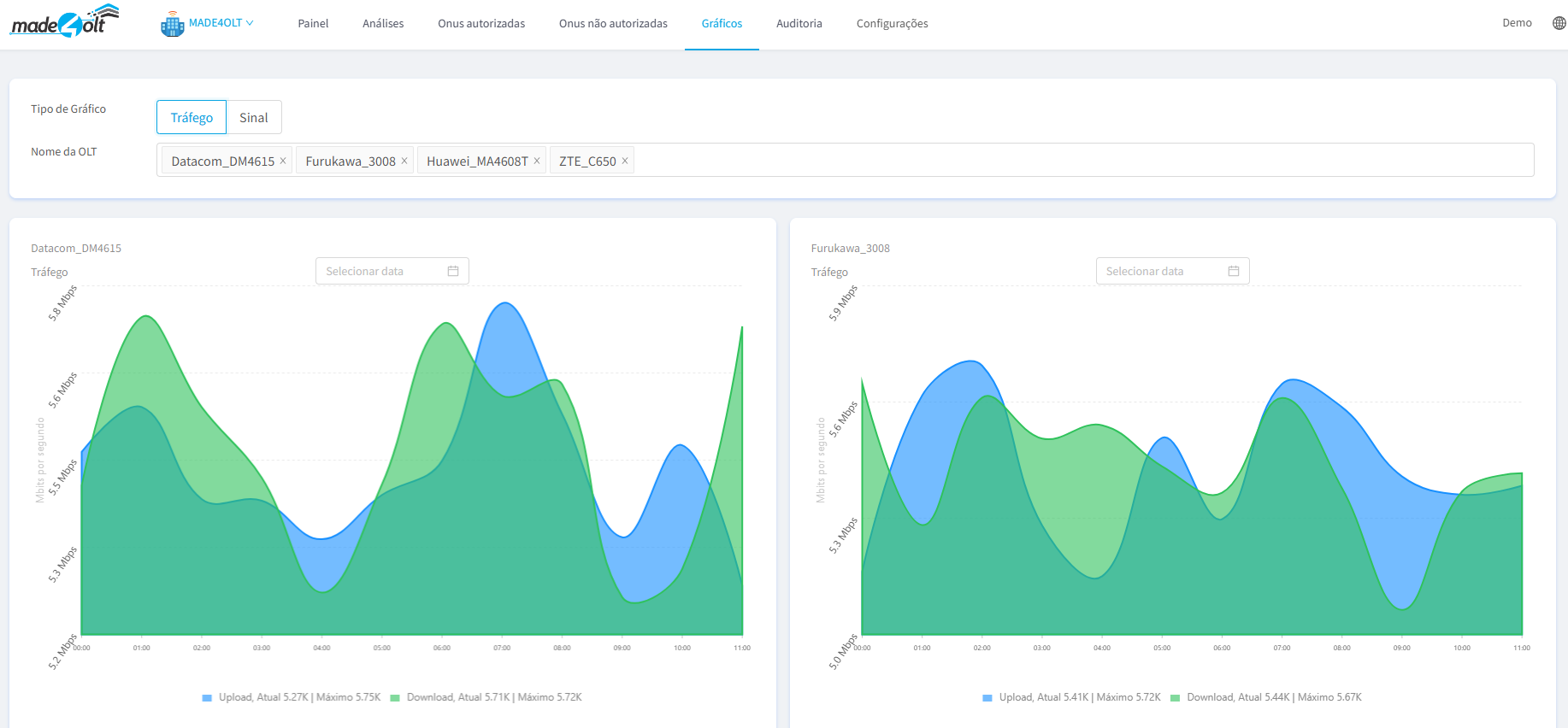1568x728 pixels.
Task: Go to the Análises tab
Action: coord(383,24)
